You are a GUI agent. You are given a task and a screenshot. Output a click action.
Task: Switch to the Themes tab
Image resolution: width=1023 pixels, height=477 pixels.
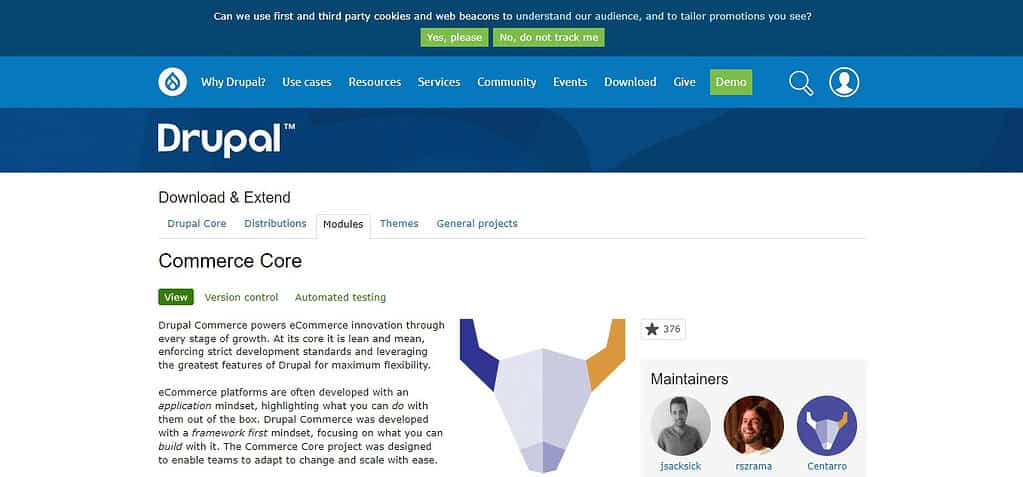399,224
